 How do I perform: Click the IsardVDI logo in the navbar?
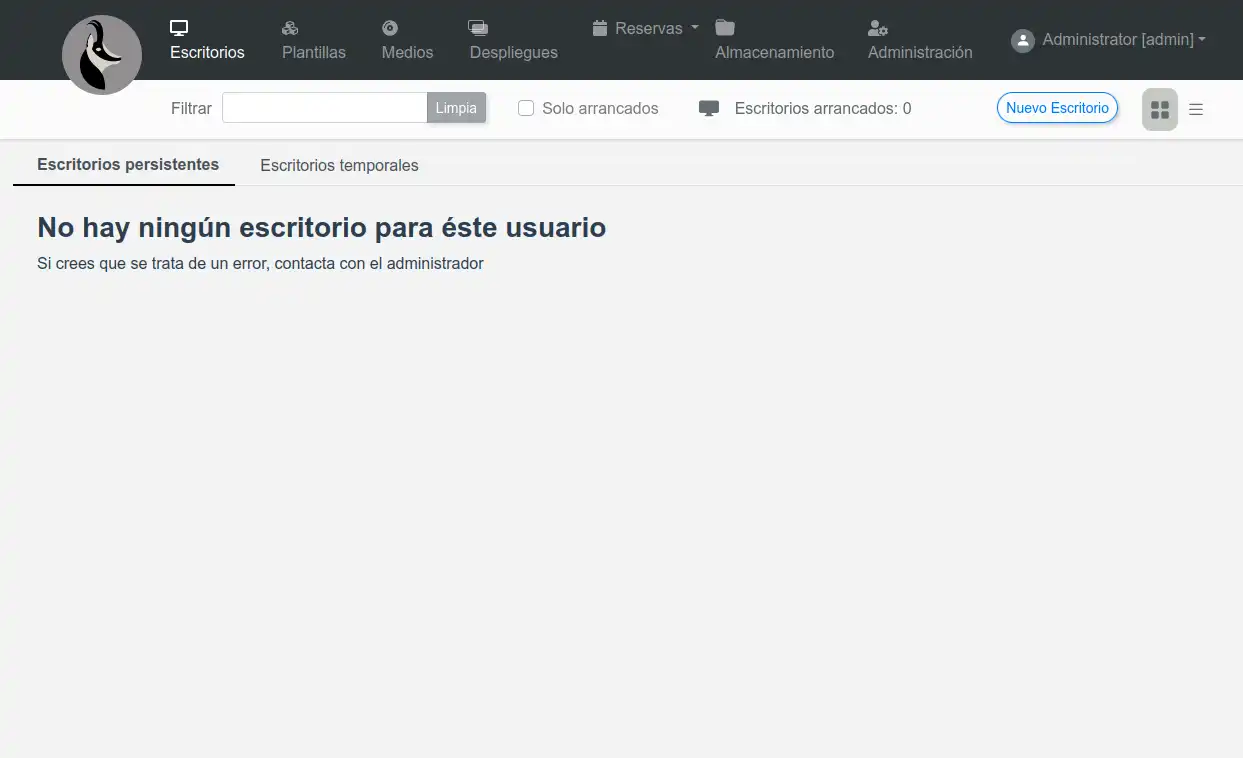pyautogui.click(x=102, y=55)
